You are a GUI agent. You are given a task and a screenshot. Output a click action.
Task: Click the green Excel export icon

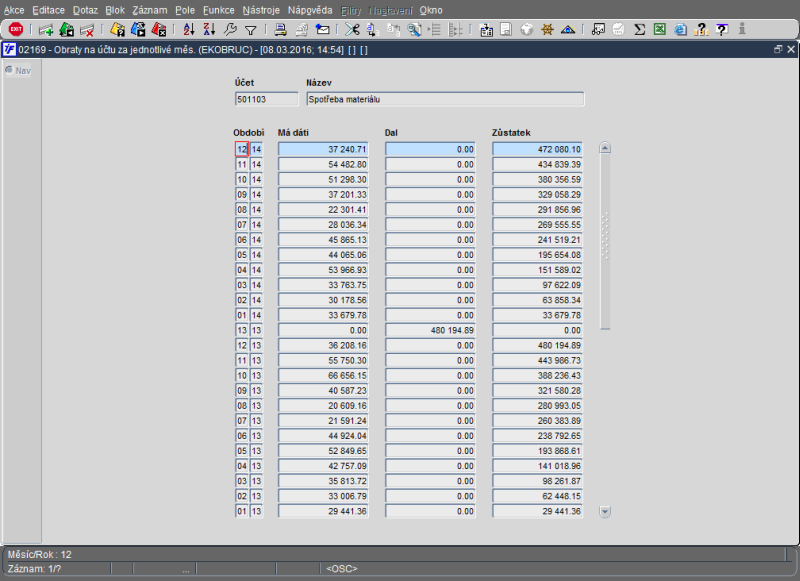660,29
